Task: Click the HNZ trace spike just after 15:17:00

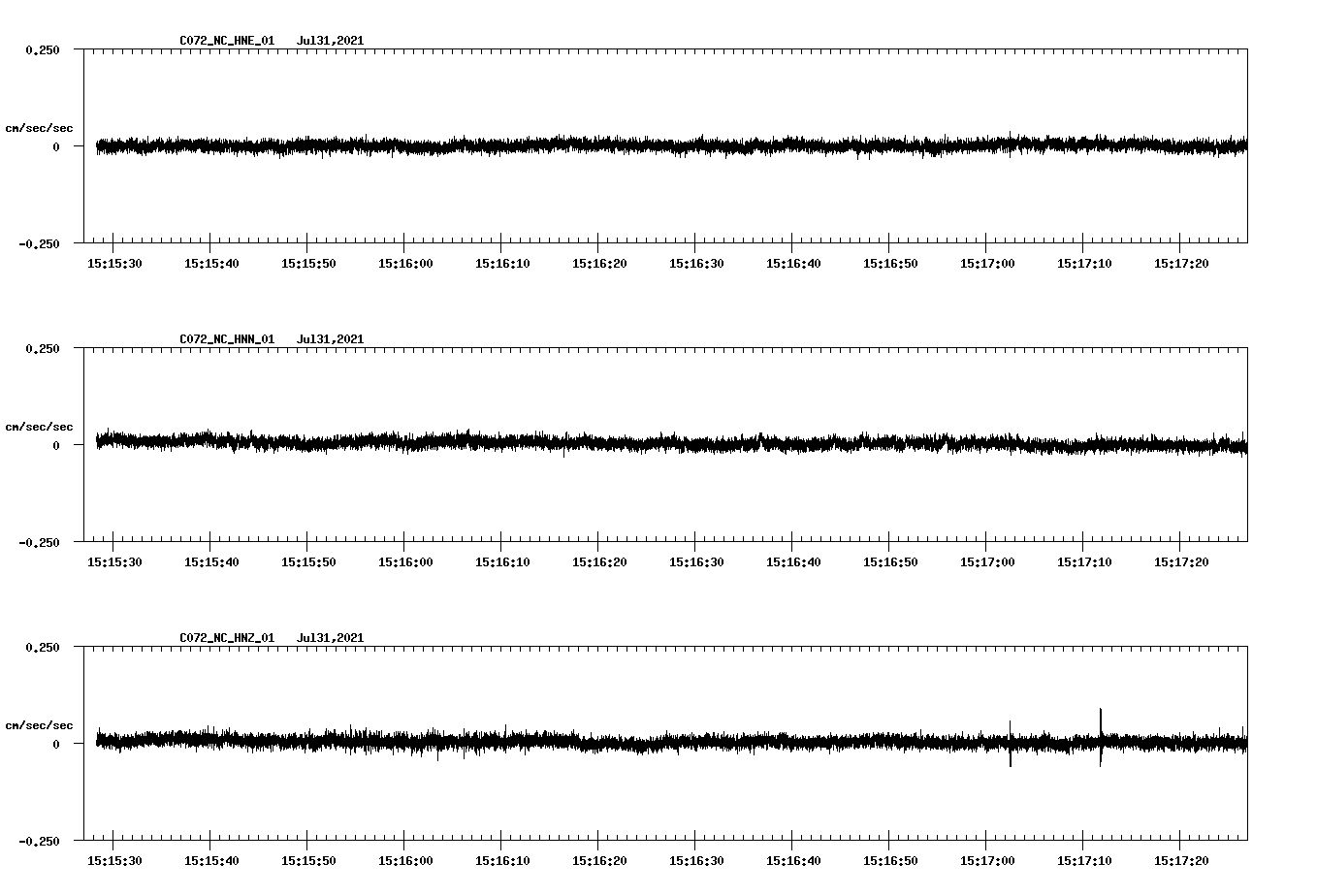Action: [x=1011, y=744]
